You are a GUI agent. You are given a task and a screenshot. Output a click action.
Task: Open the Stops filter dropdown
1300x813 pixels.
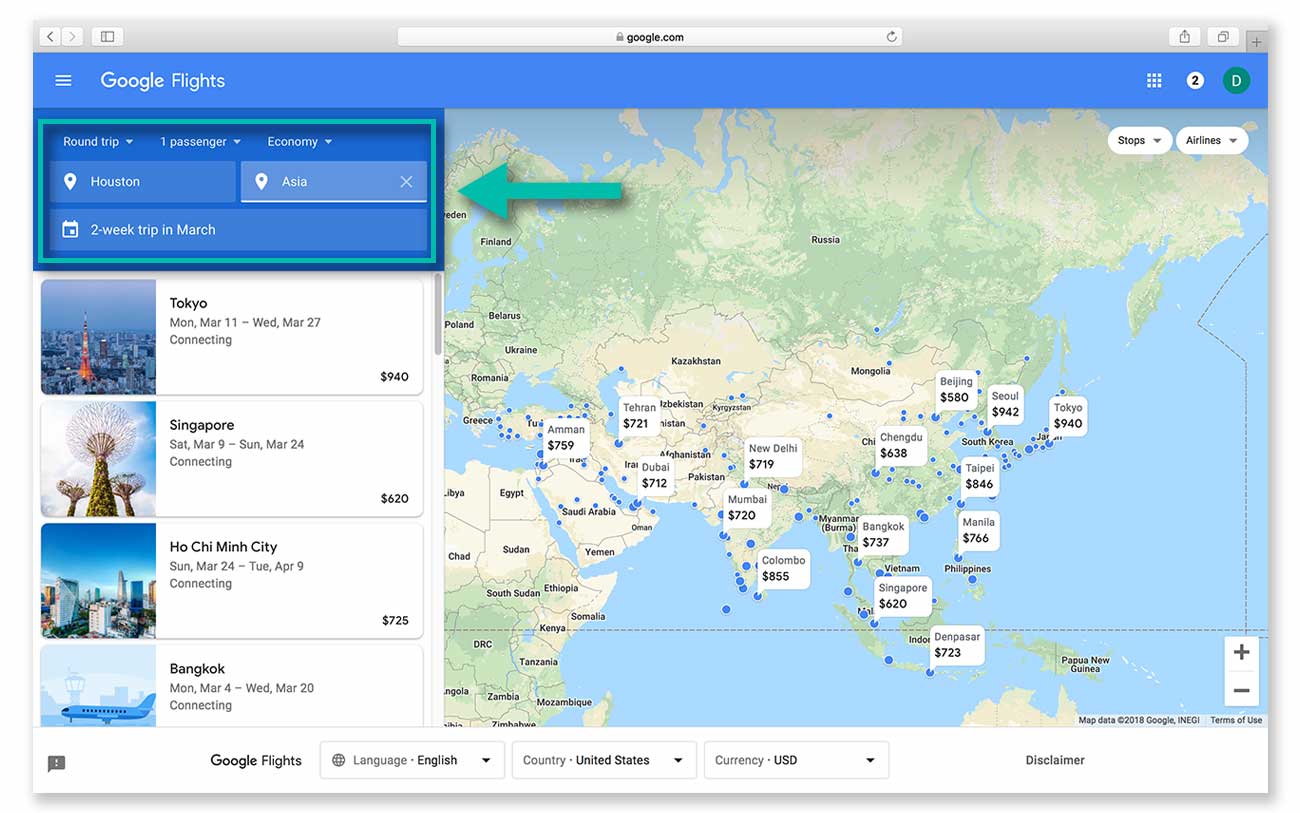click(1139, 140)
